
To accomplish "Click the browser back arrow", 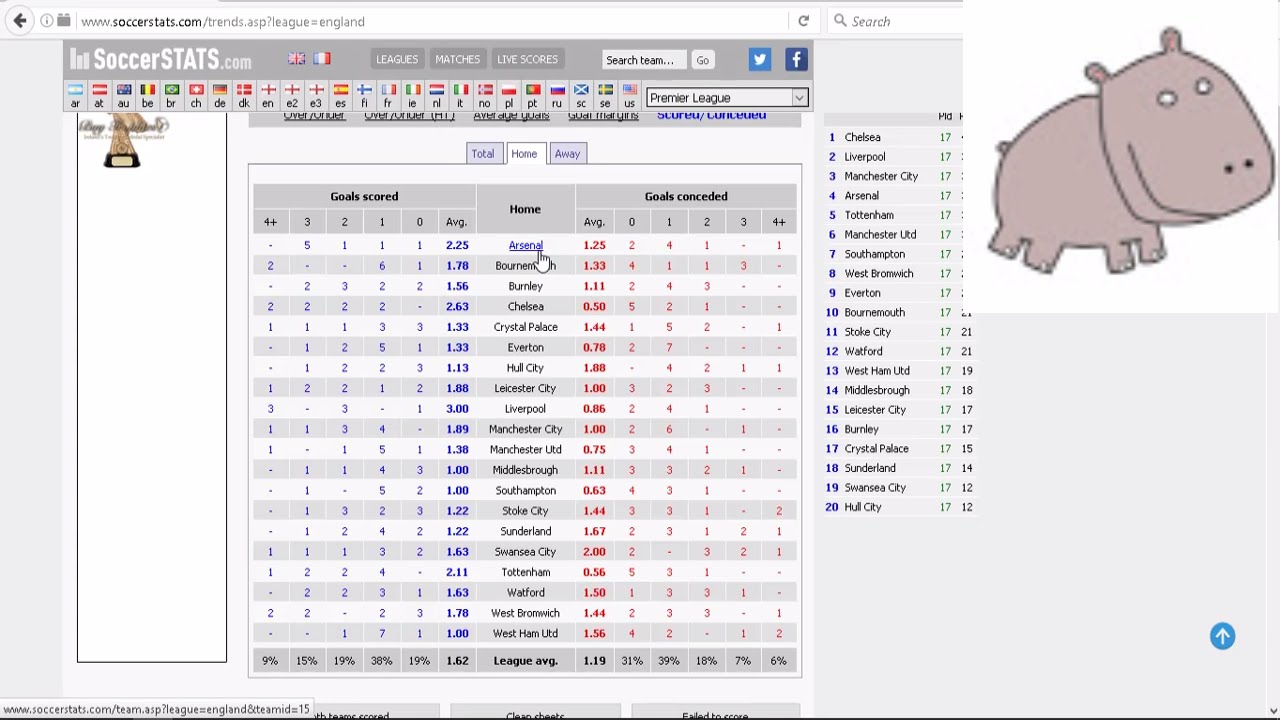I will pos(20,21).
